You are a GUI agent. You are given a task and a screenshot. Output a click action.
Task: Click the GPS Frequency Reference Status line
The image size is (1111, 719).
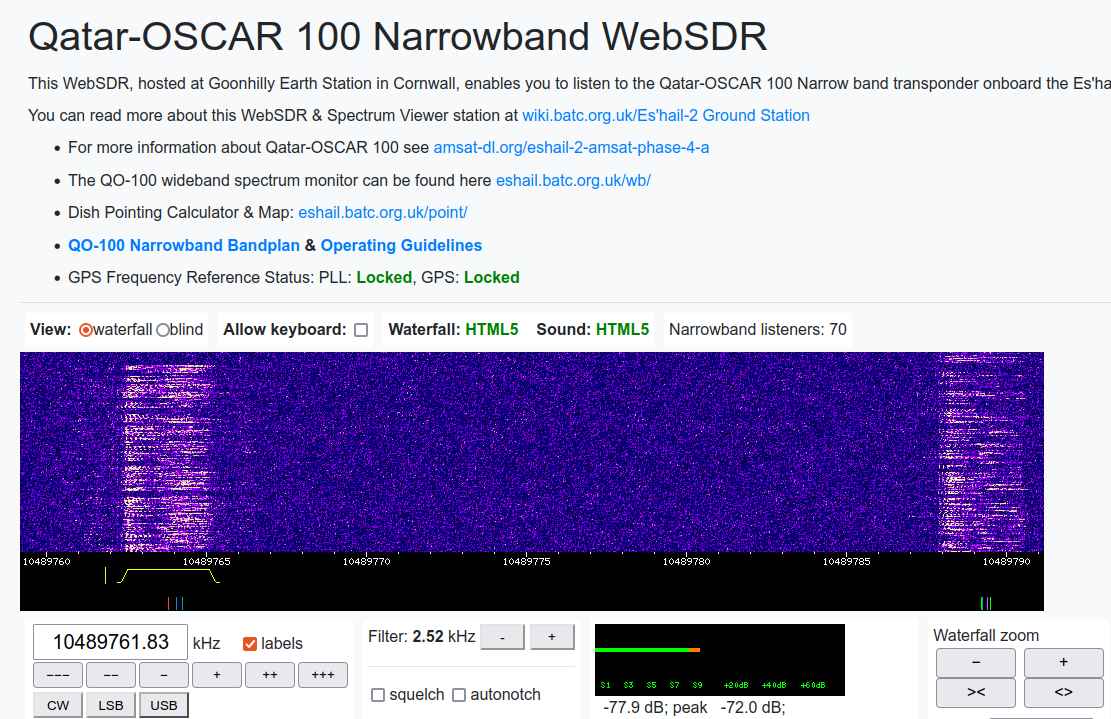[x=294, y=277]
